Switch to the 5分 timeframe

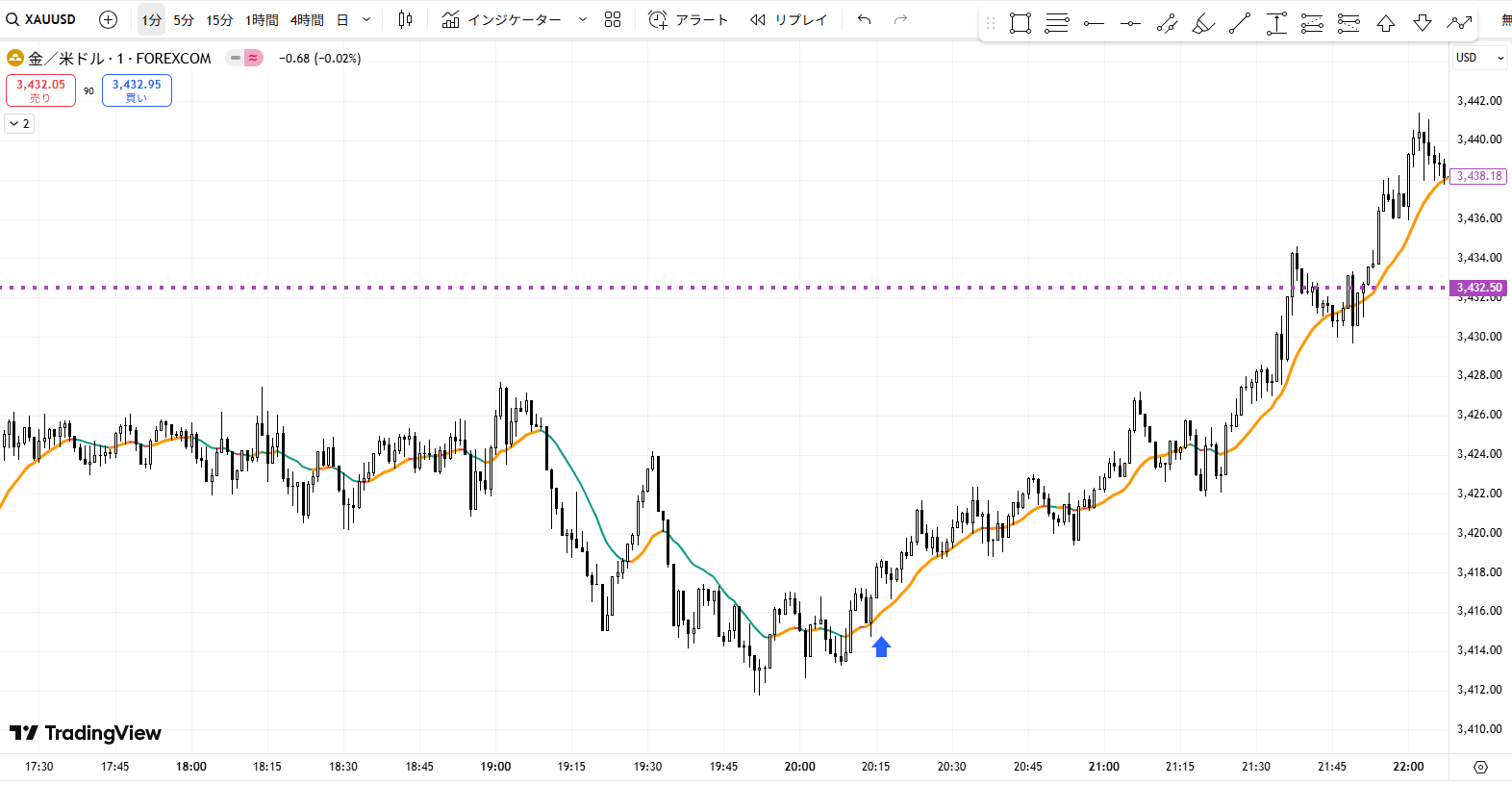pos(184,19)
